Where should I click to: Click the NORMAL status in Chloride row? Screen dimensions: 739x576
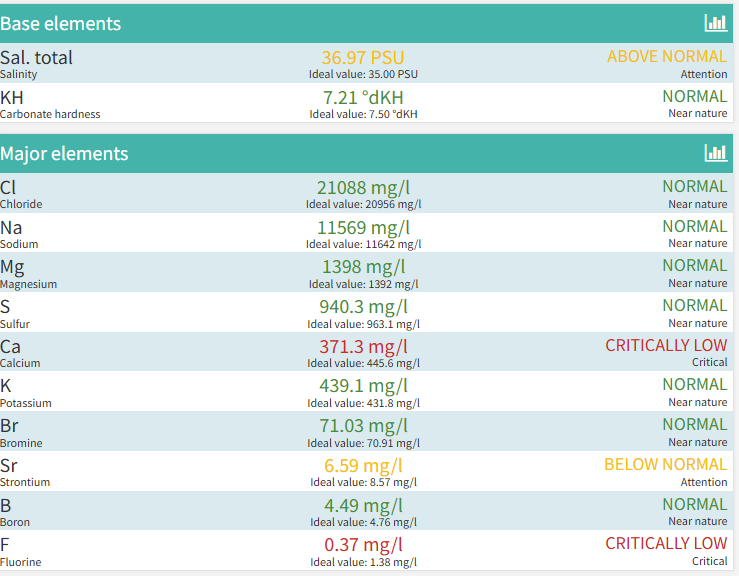tap(695, 186)
